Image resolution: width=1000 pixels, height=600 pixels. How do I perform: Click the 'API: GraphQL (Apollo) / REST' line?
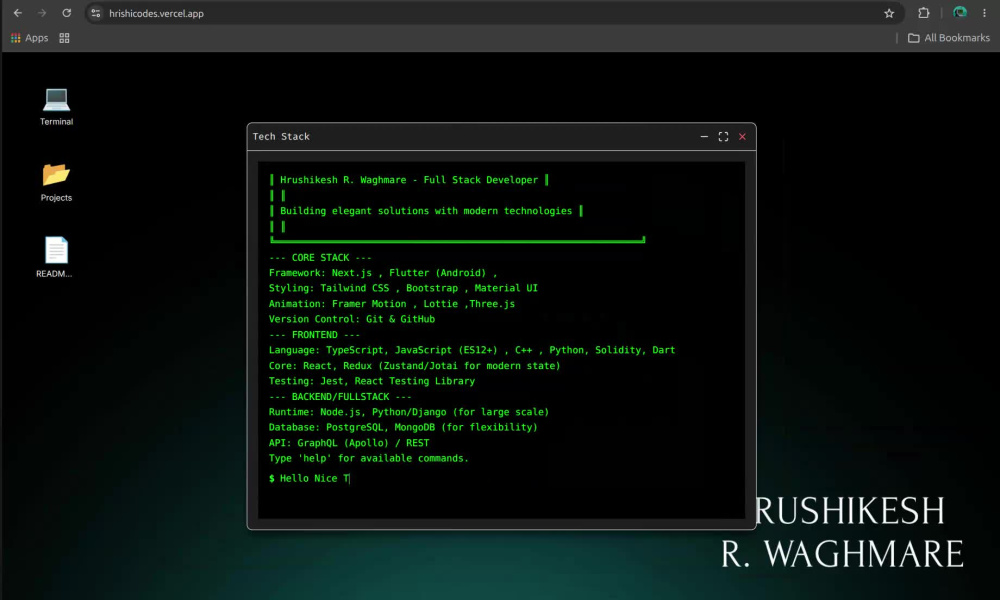[349, 443]
